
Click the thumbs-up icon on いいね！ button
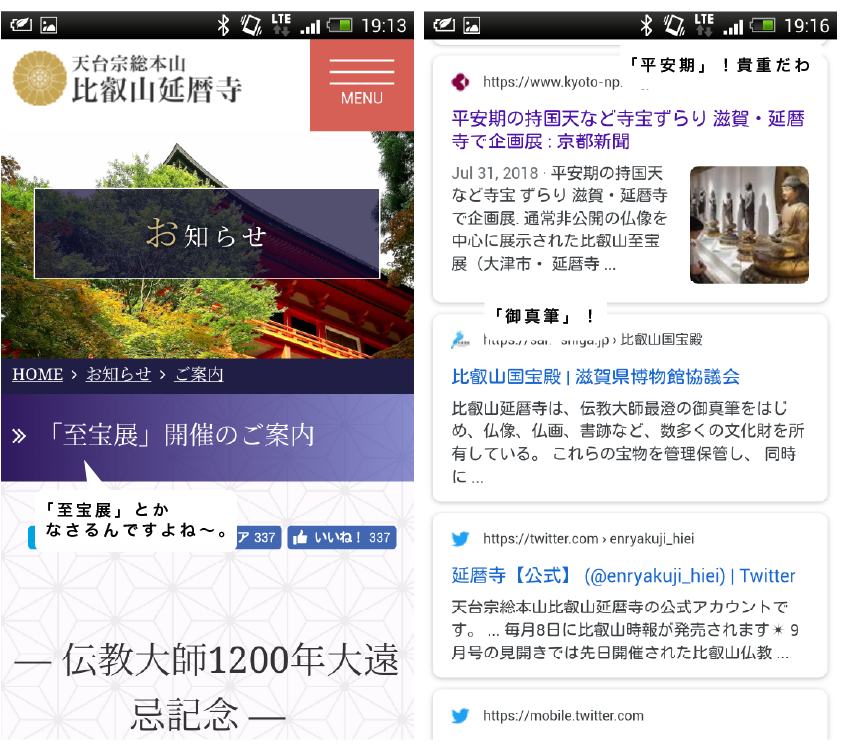300,537
